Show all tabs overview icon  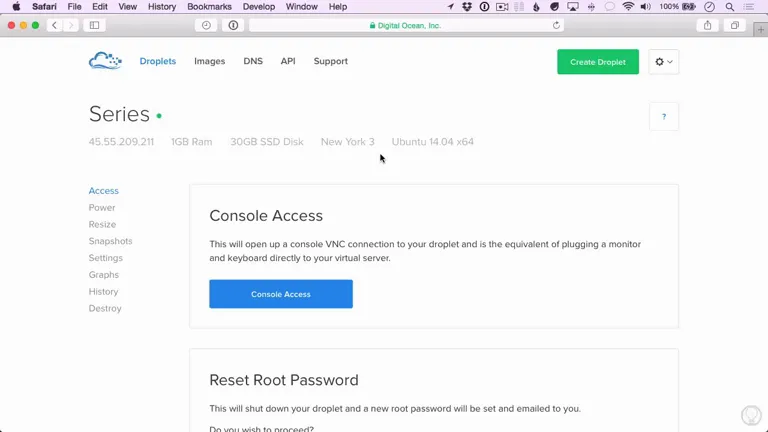point(735,25)
